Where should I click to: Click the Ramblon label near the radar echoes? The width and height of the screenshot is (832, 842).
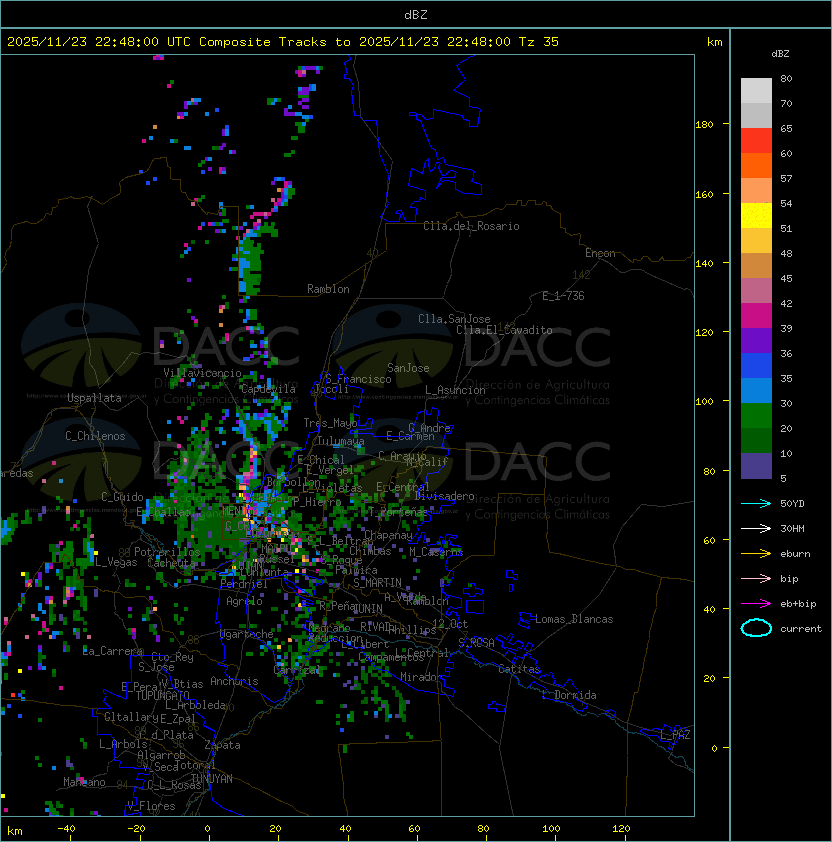(328, 289)
